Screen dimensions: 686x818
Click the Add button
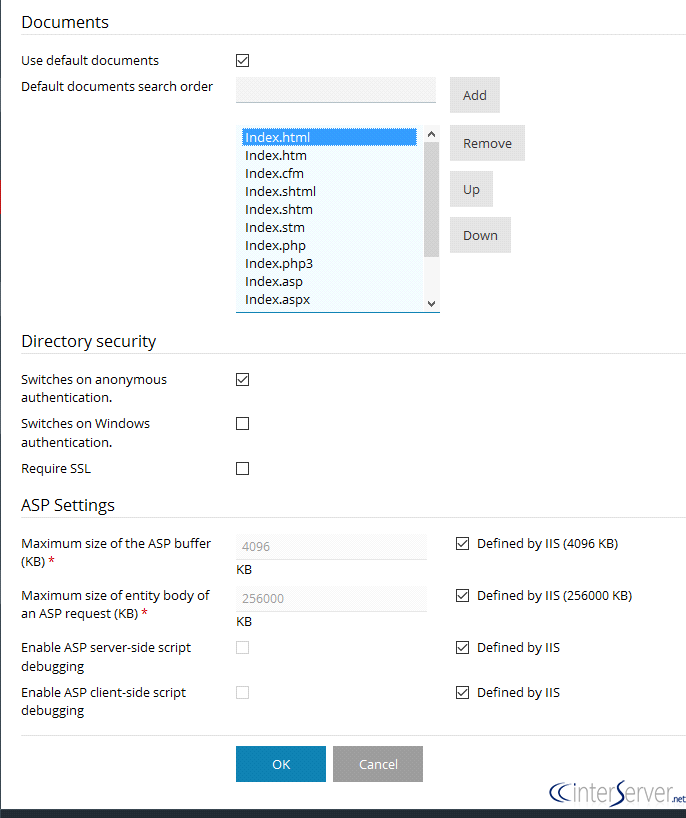pyautogui.click(x=475, y=95)
